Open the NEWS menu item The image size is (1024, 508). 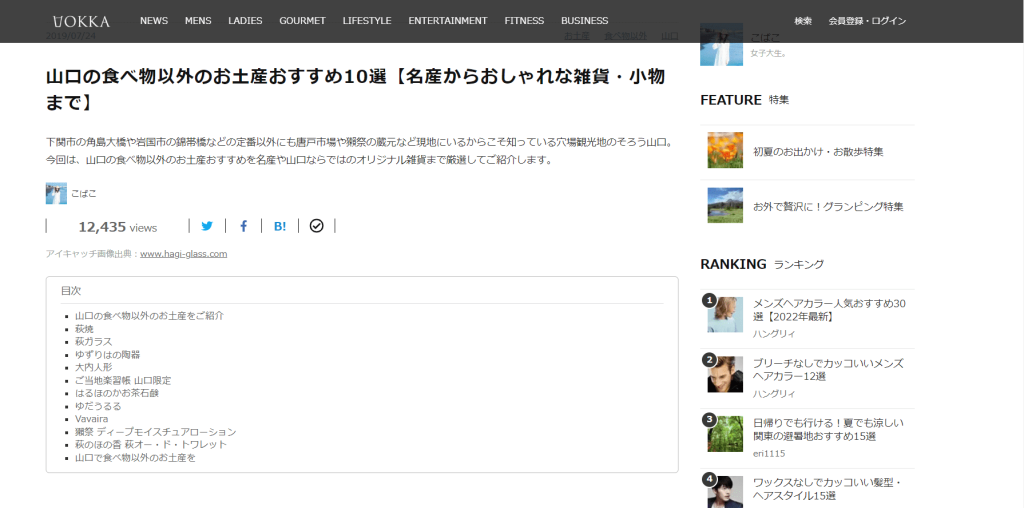tap(154, 21)
